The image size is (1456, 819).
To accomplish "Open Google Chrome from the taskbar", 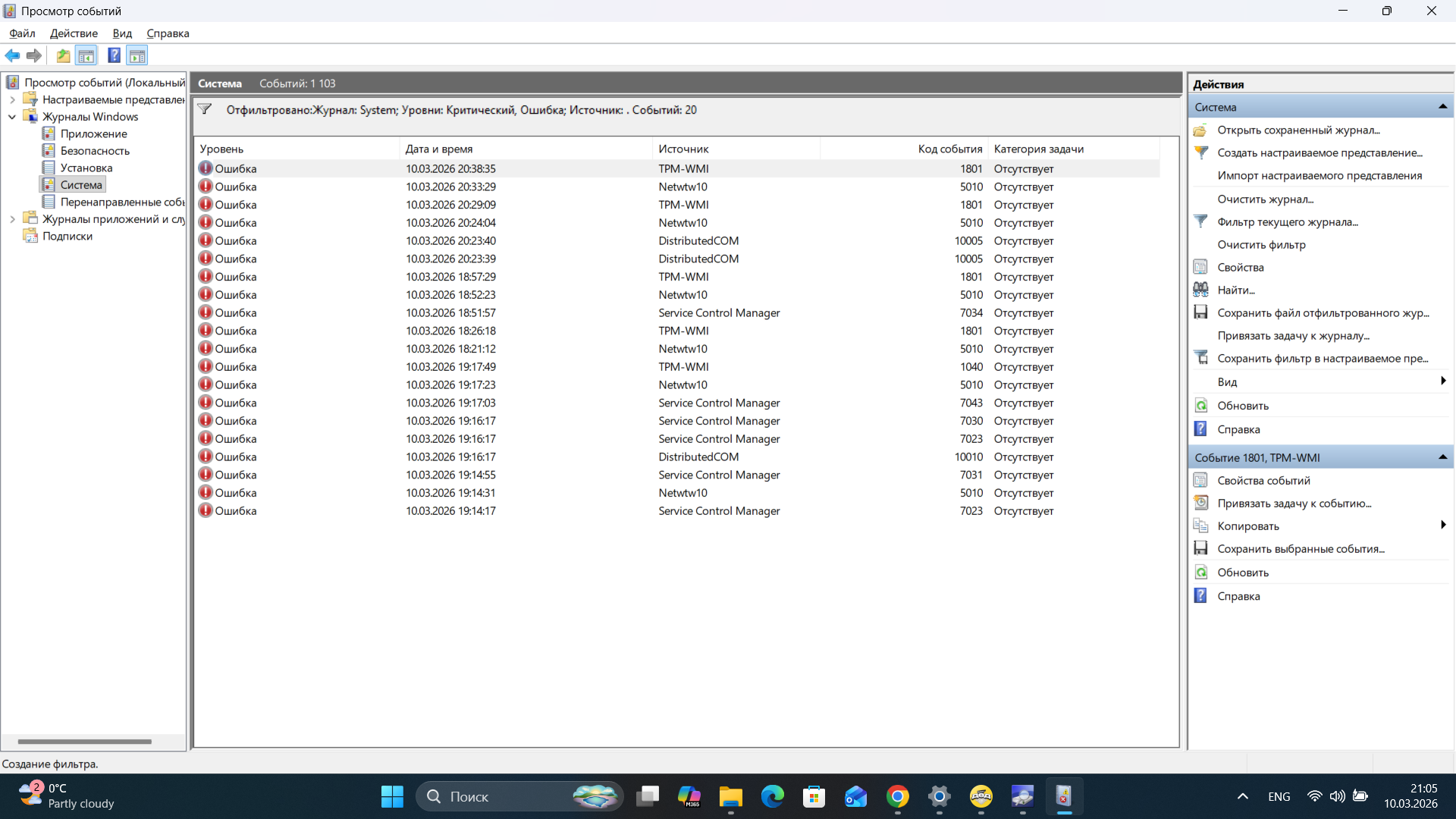I will pyautogui.click(x=898, y=796).
